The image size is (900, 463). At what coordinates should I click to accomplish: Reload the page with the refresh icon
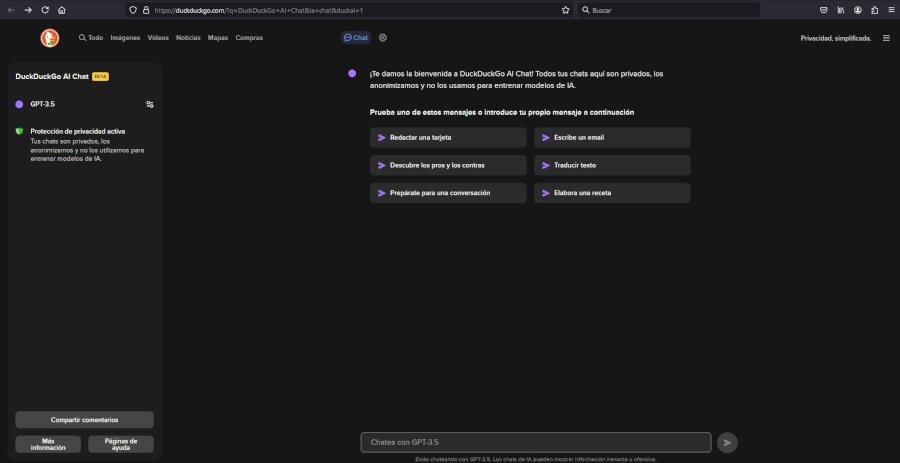(45, 10)
